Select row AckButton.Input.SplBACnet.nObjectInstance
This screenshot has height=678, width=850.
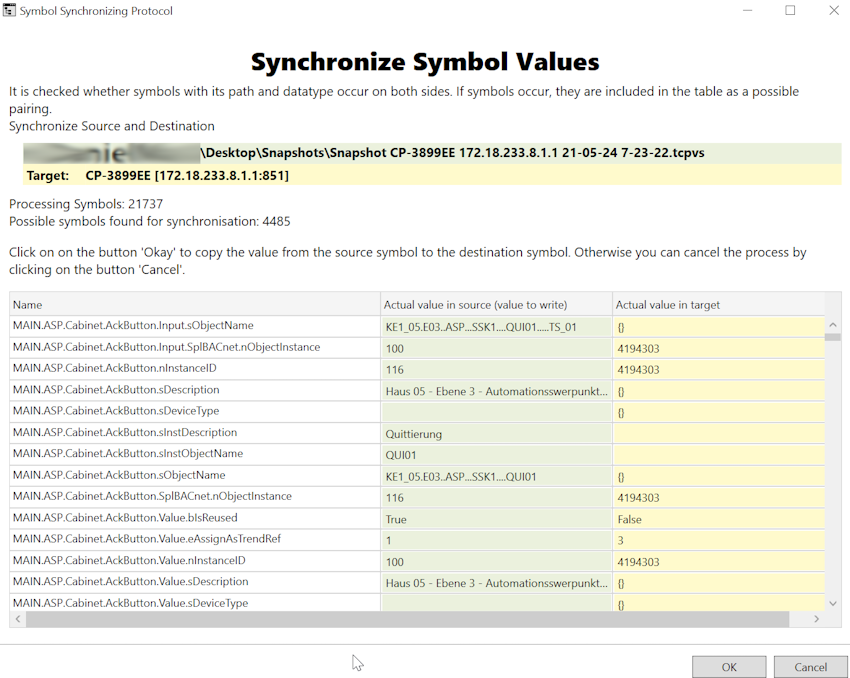(x=417, y=348)
